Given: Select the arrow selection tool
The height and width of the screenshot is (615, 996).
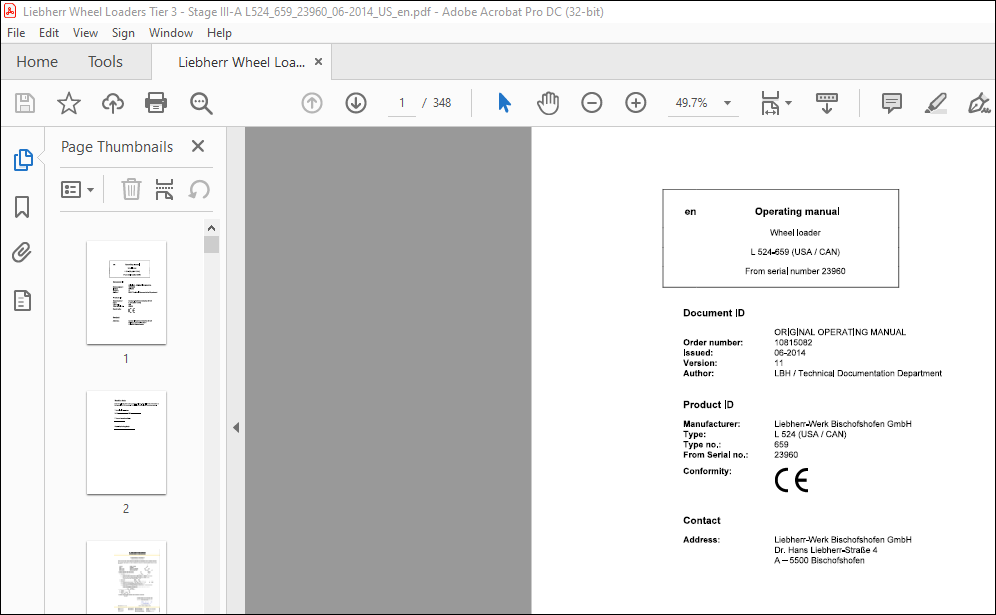Looking at the screenshot, I should coord(504,103).
